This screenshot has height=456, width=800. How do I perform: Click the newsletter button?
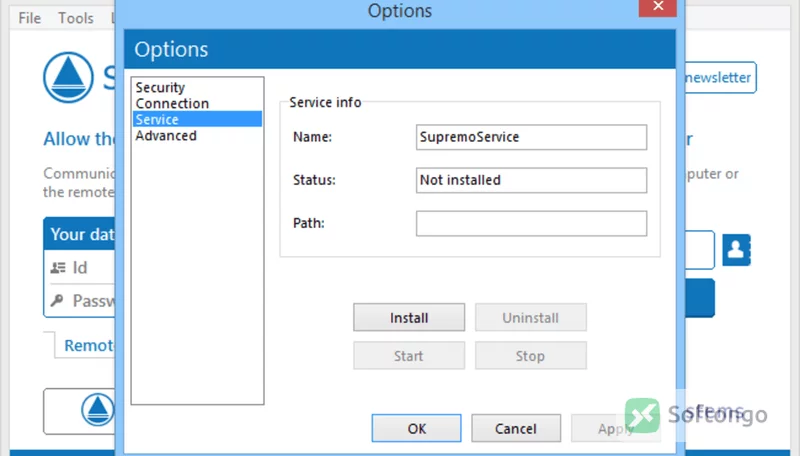(x=719, y=78)
